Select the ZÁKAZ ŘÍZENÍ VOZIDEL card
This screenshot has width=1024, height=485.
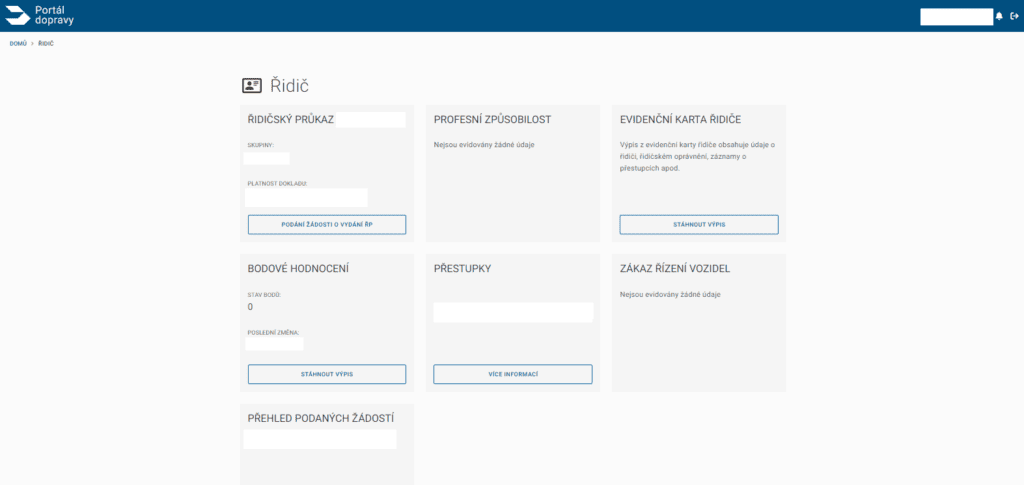[x=699, y=323]
